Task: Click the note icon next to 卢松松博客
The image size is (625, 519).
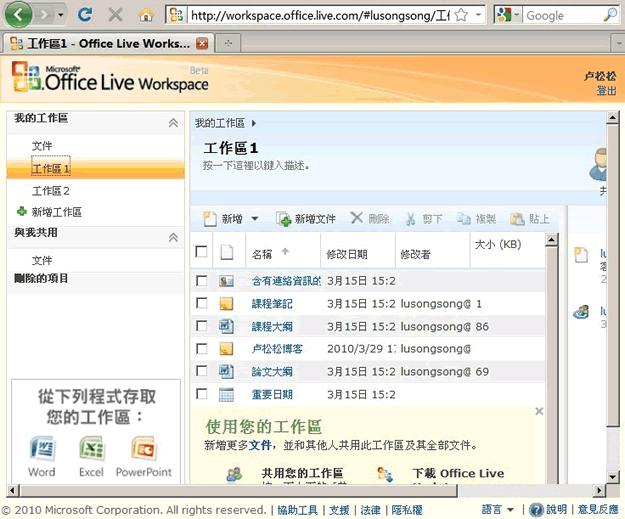Action: click(x=226, y=349)
